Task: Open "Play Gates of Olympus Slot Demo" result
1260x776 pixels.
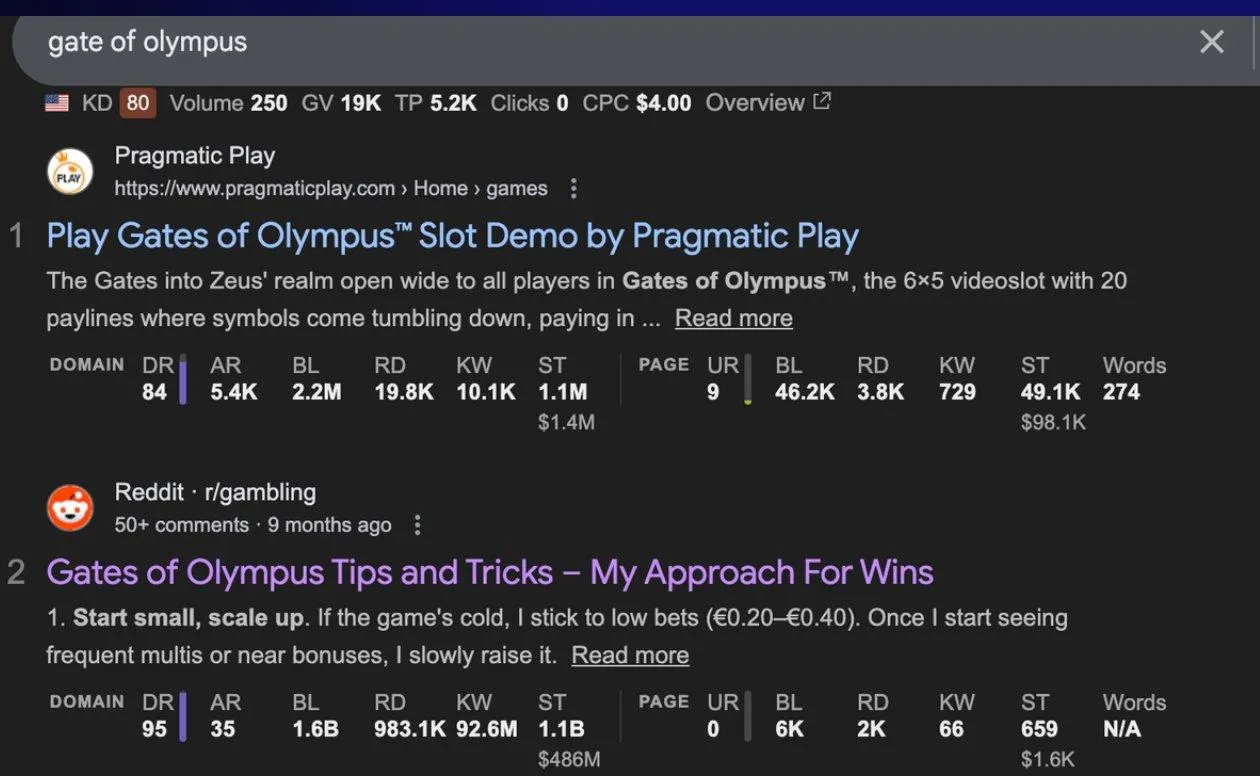Action: 453,236
